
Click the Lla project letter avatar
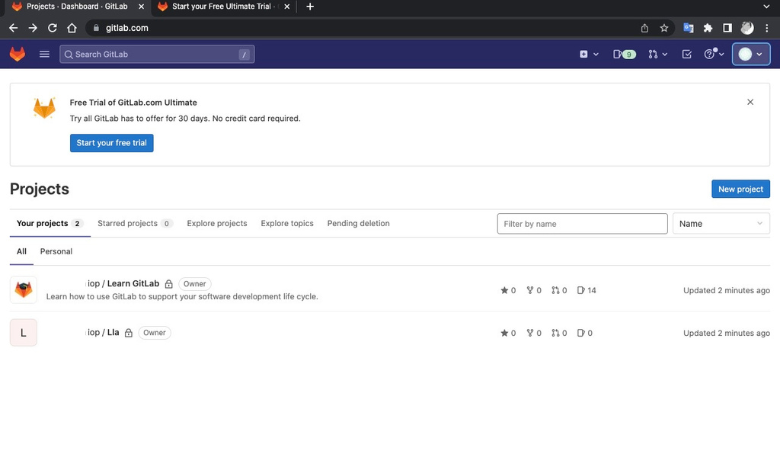pyautogui.click(x=23, y=333)
